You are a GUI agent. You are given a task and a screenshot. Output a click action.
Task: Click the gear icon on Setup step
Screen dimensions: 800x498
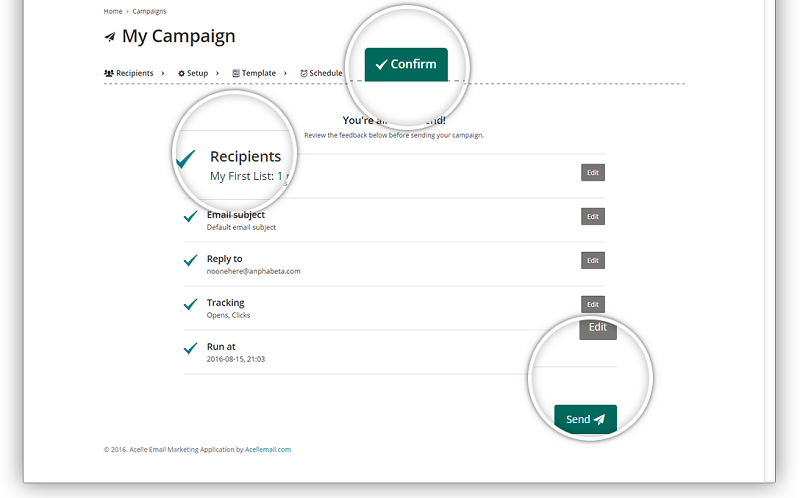[181, 73]
